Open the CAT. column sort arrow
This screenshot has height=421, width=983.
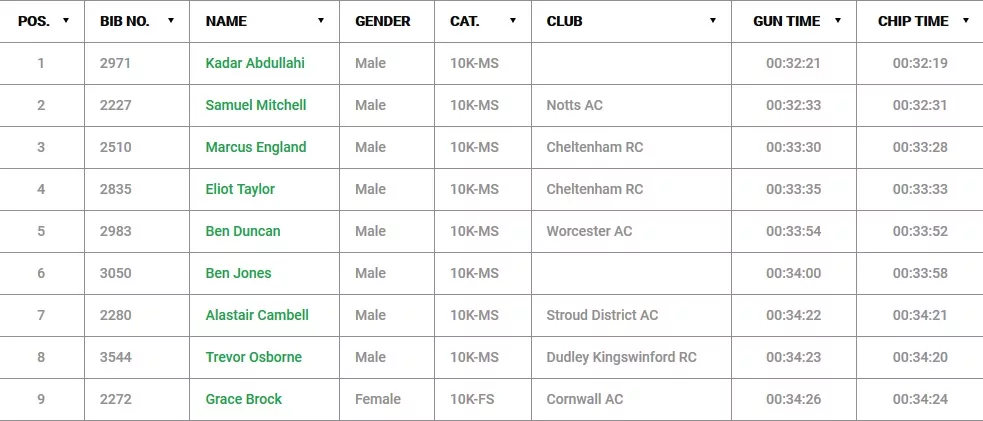pyautogui.click(x=513, y=21)
